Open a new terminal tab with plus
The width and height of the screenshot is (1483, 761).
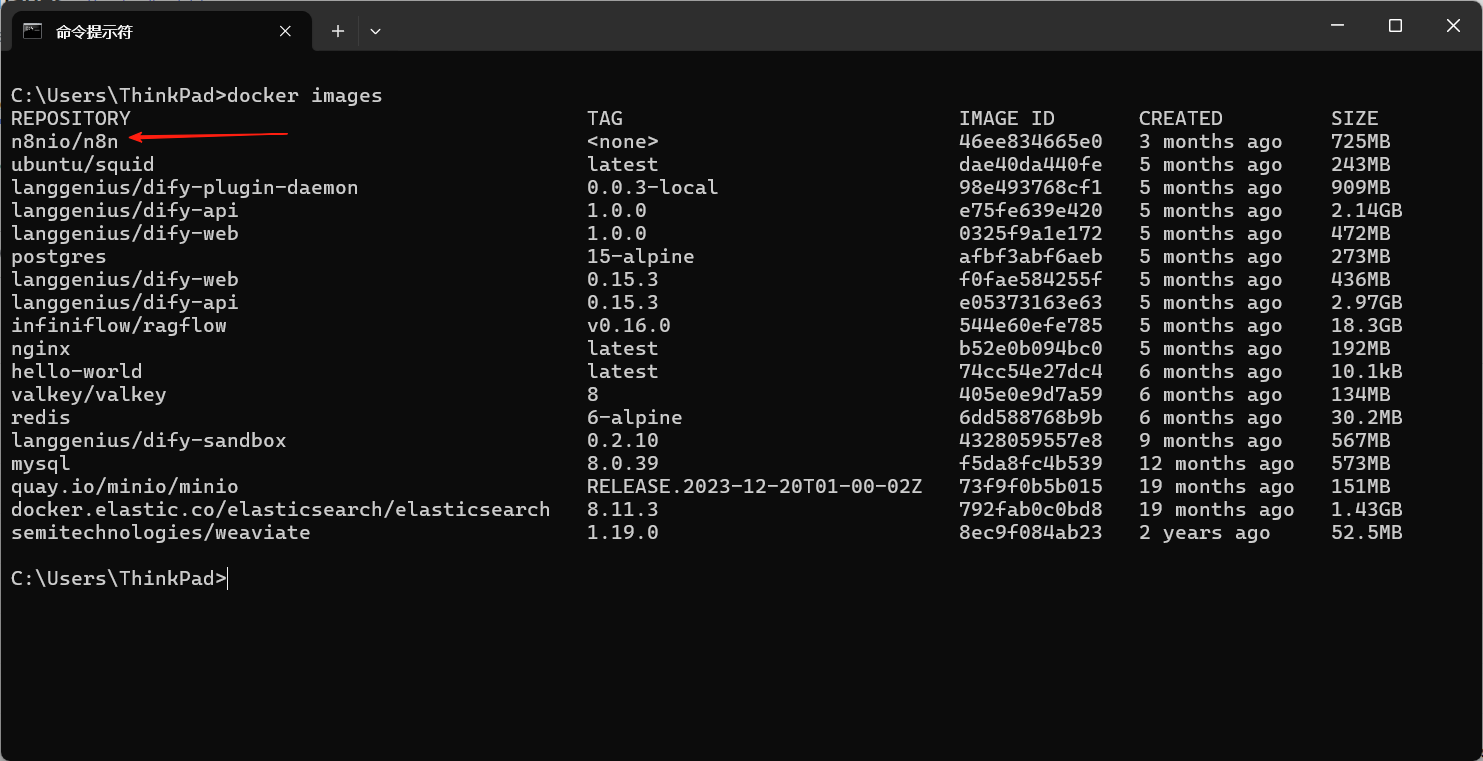338,31
